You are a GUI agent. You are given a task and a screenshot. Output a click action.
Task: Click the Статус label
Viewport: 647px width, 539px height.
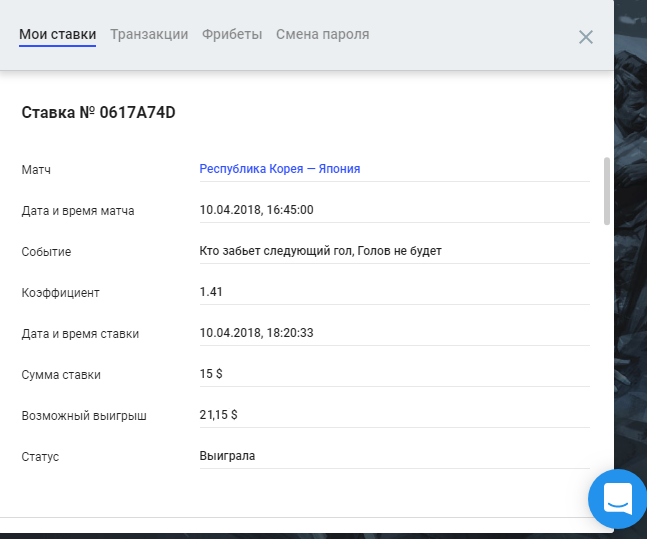tap(40, 456)
